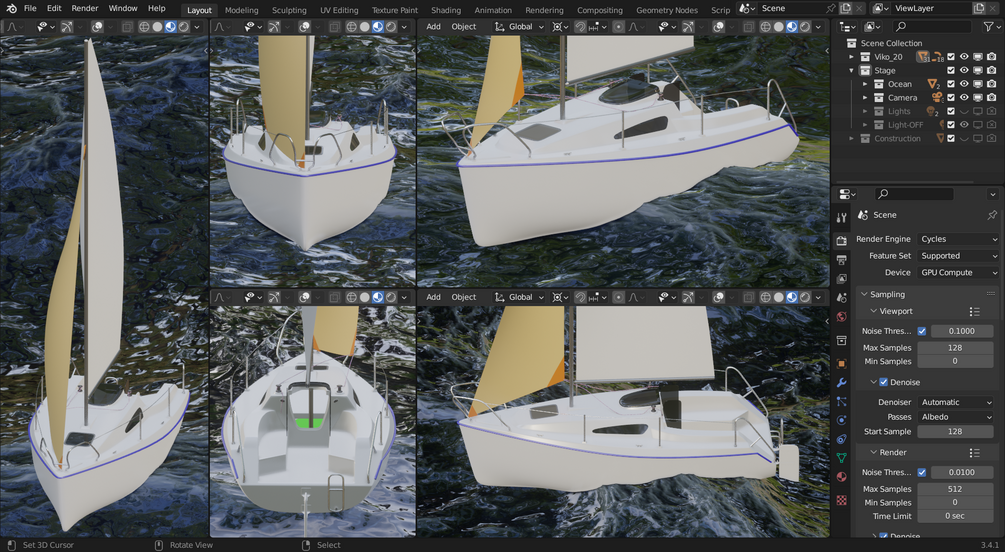Click the ViewLayer browse icon
Screen dimensions: 1005x552
click(879, 8)
